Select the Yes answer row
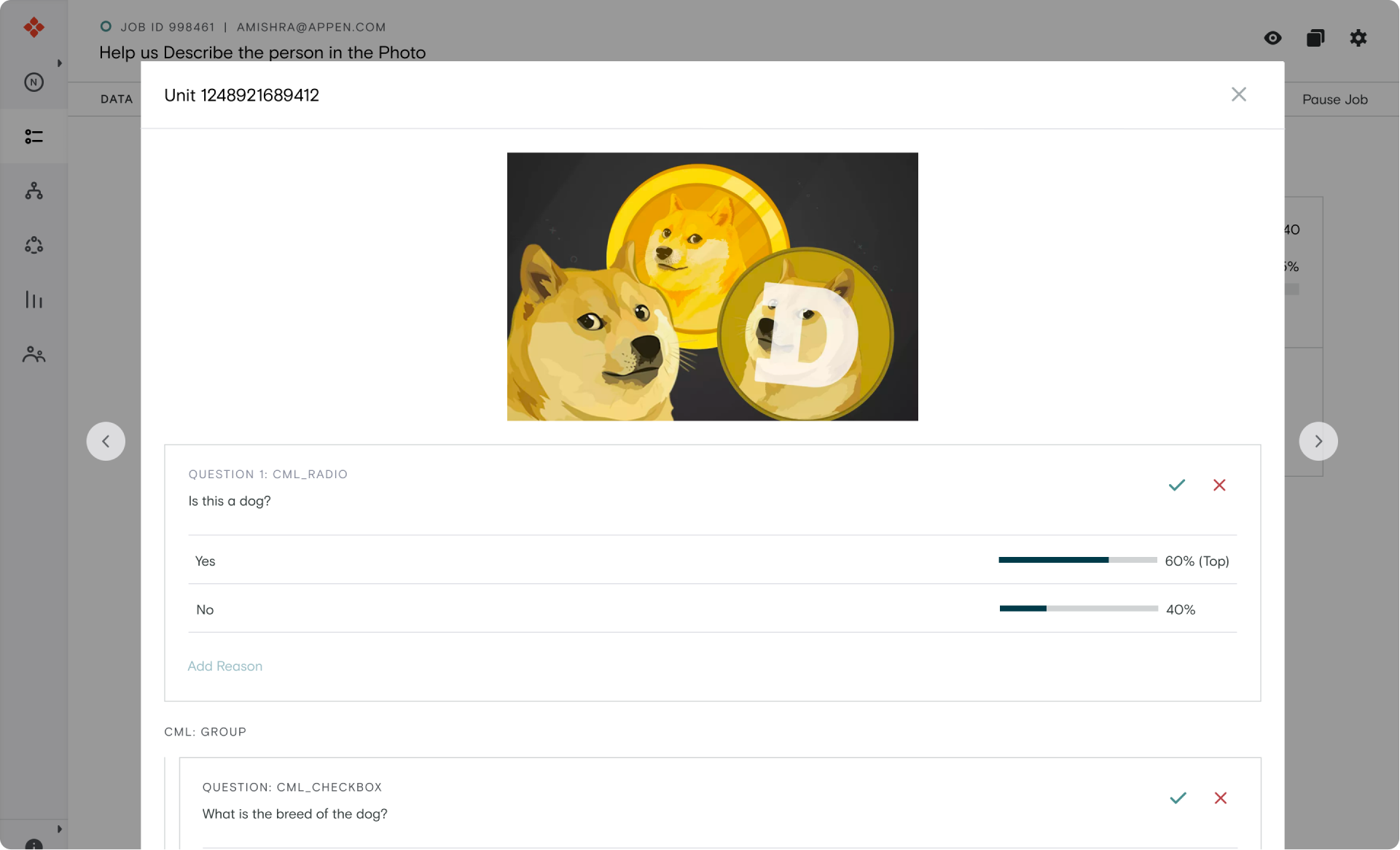 point(712,560)
